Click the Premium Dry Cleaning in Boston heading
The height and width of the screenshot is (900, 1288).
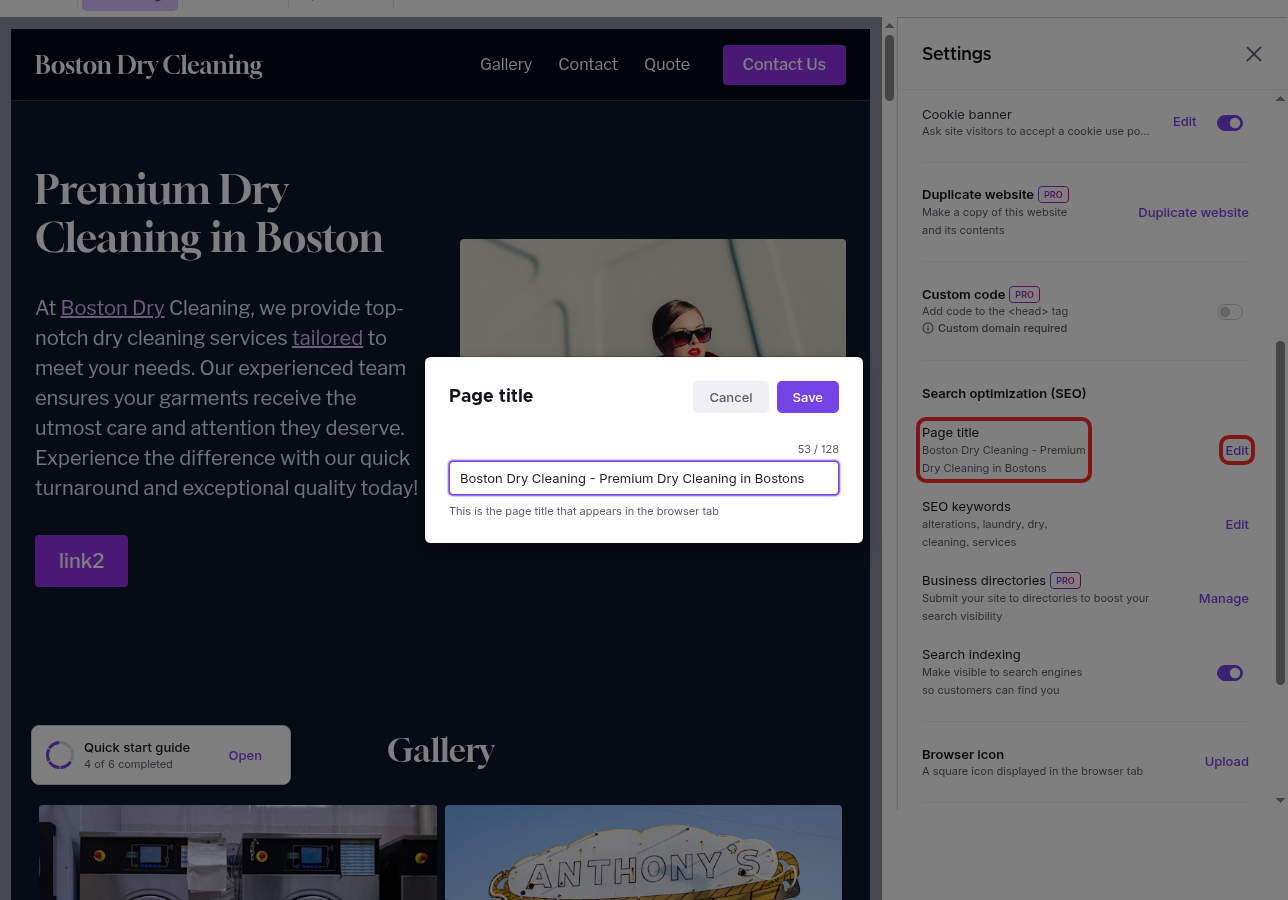tap(209, 213)
